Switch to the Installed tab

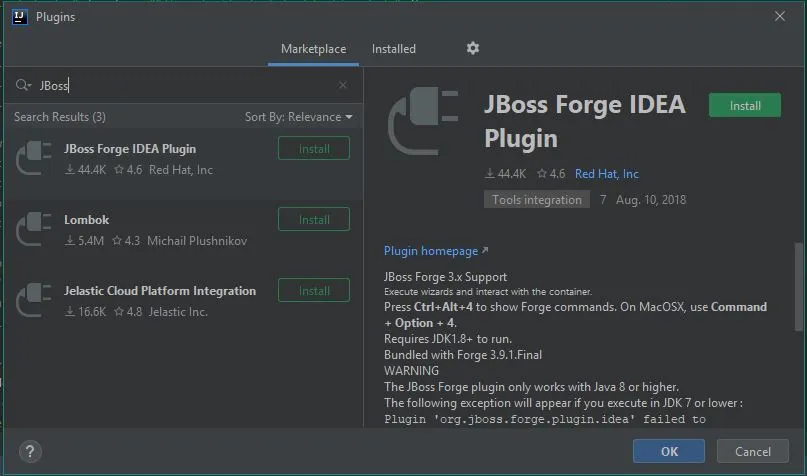(394, 49)
